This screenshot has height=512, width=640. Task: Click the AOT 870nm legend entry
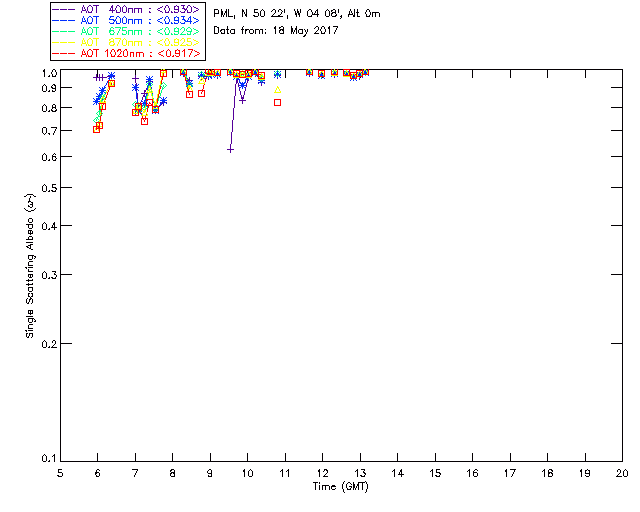click(x=126, y=42)
